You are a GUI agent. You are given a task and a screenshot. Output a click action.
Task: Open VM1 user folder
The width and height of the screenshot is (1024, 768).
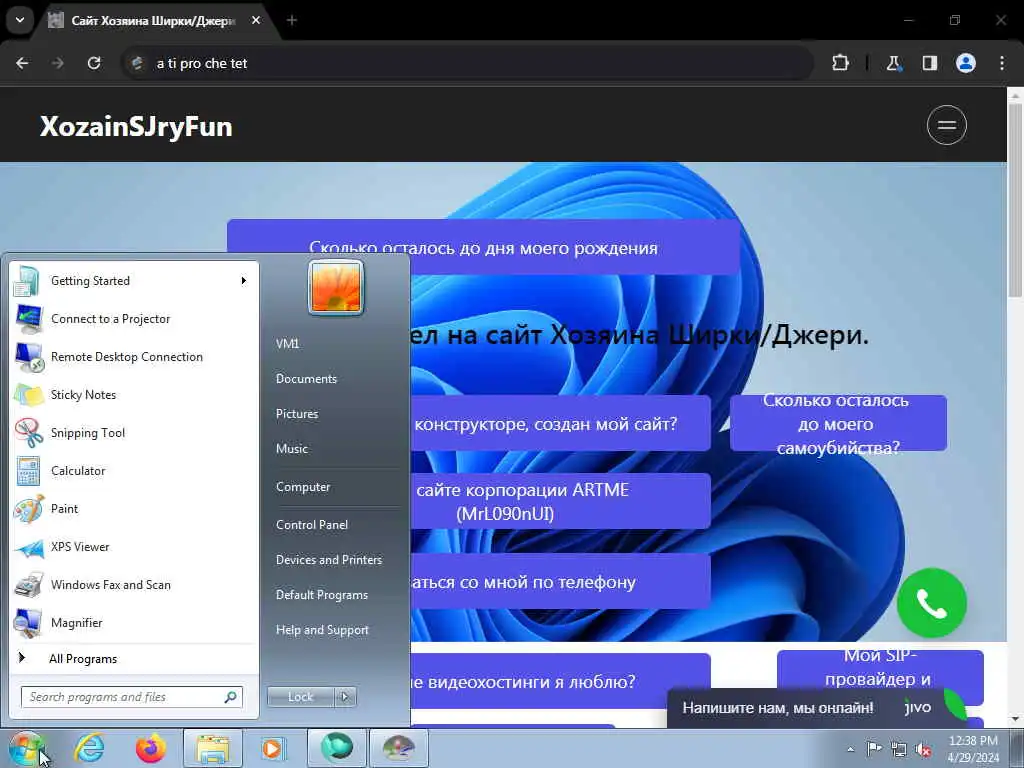pyautogui.click(x=287, y=344)
